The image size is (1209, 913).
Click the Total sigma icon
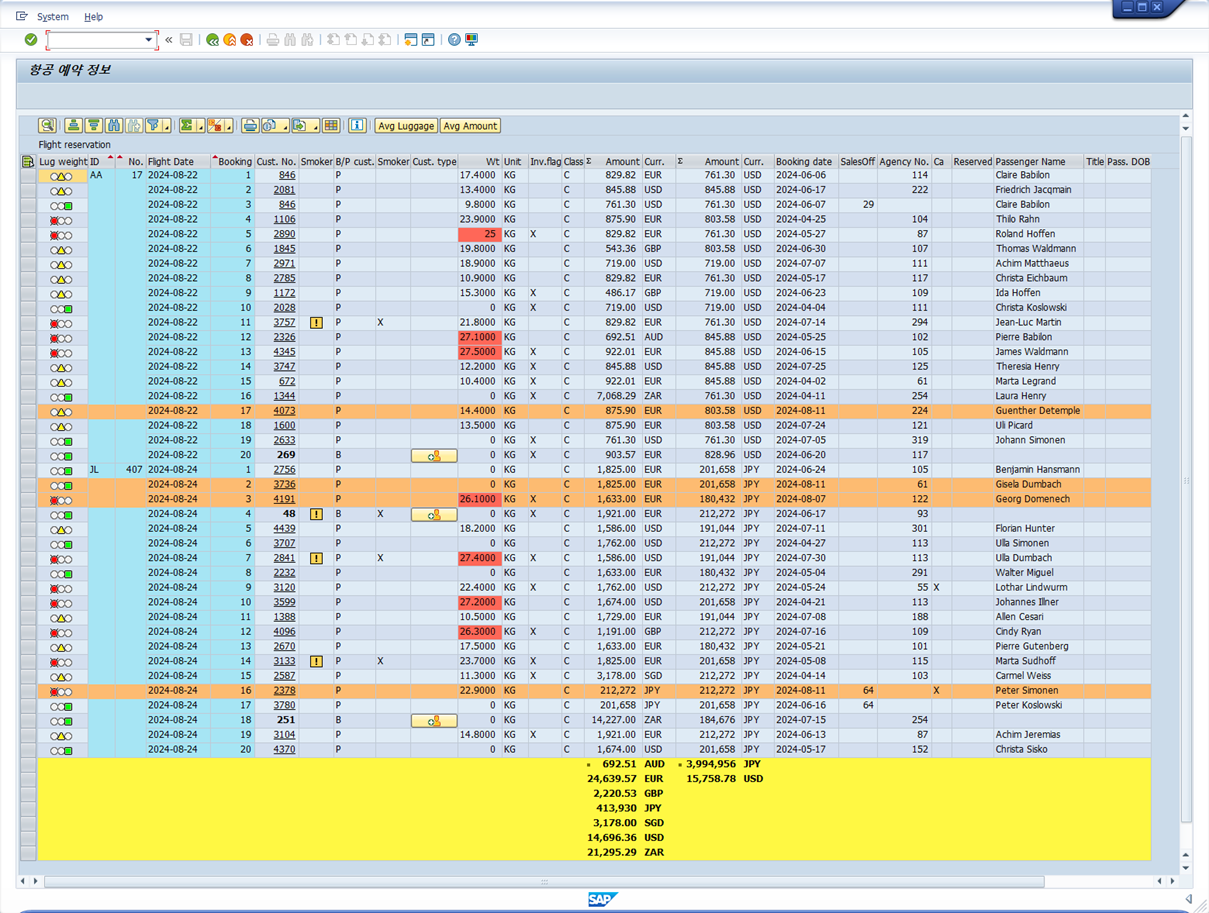coord(186,126)
